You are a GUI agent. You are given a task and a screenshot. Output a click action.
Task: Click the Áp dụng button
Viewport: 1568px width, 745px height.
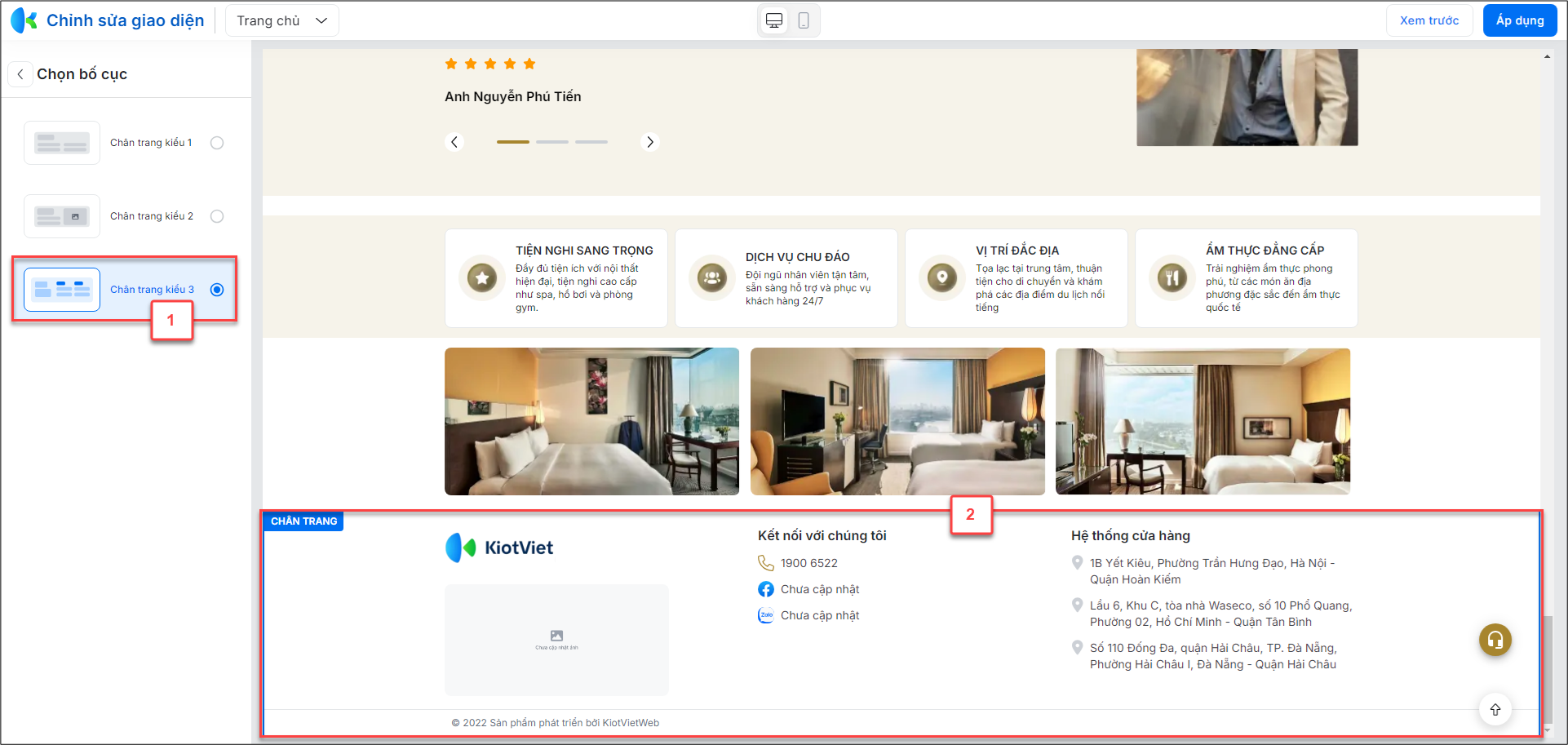[1520, 20]
